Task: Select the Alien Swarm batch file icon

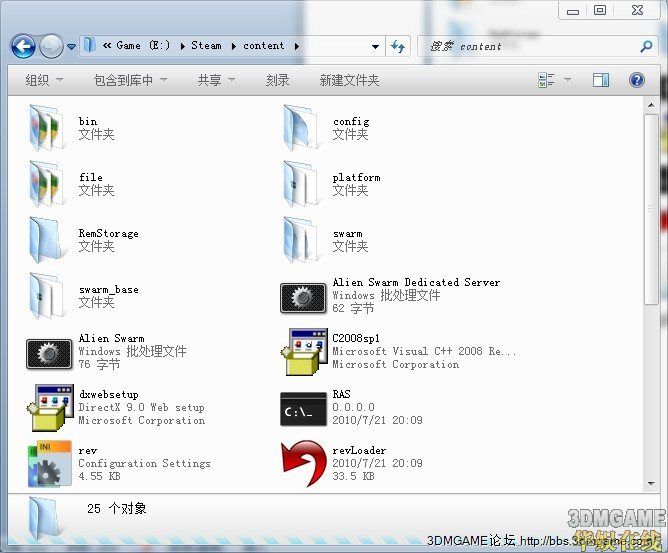Action: (x=49, y=353)
